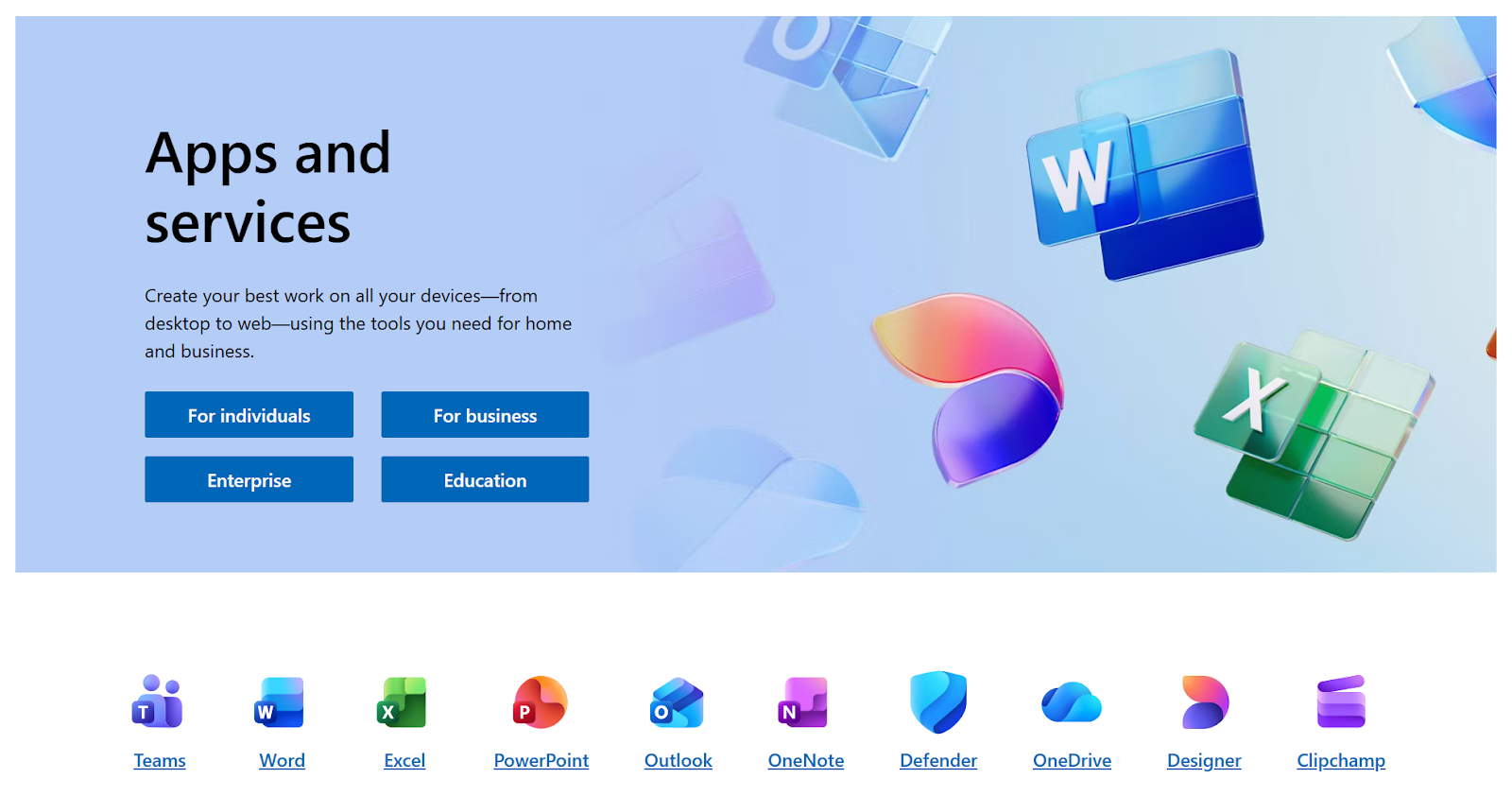Open the Word text link
This screenshot has height=796, width=1512.
[x=282, y=761]
